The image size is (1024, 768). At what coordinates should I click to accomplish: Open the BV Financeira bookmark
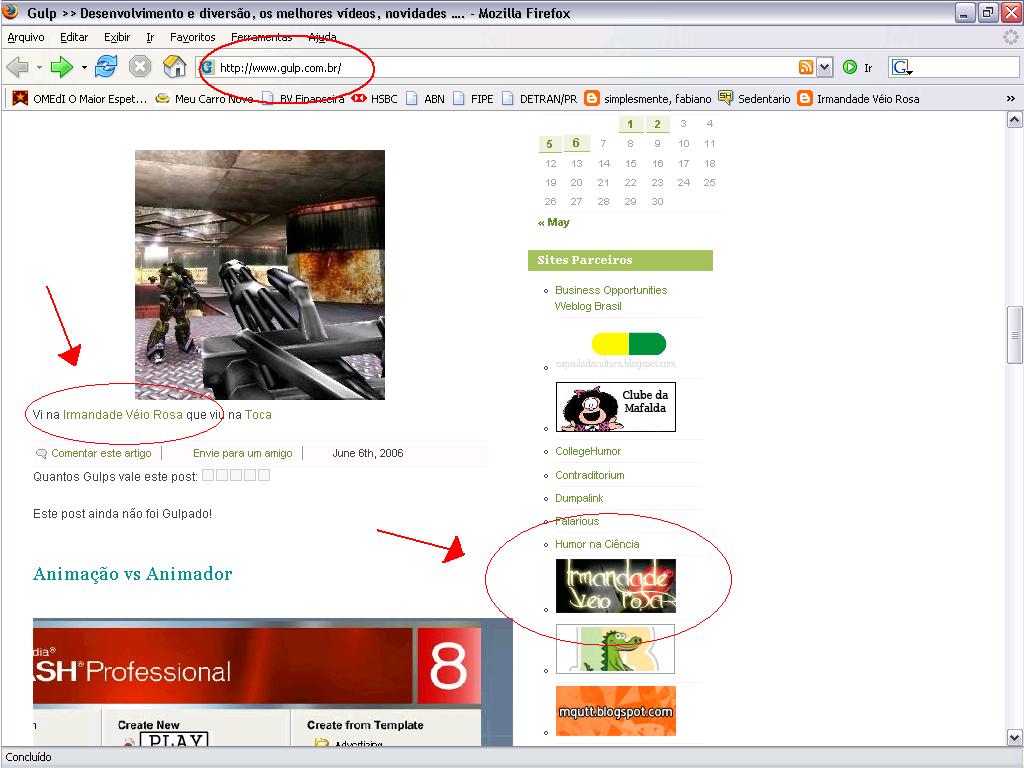302,99
